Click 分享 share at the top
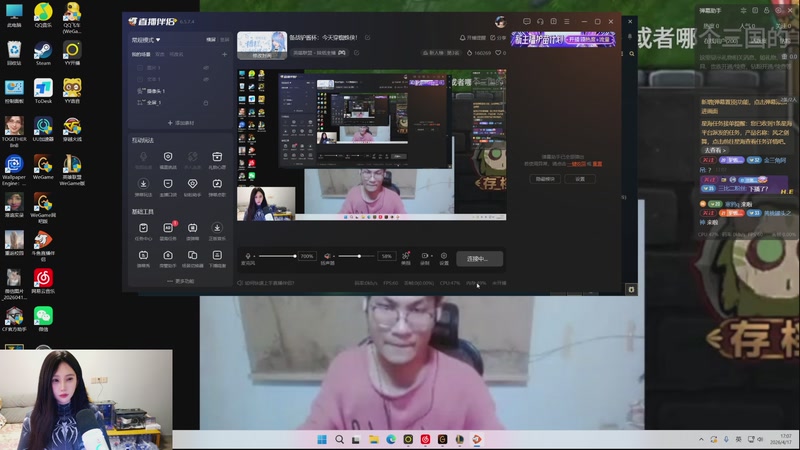Viewport: 800px width, 450px height. 498,38
